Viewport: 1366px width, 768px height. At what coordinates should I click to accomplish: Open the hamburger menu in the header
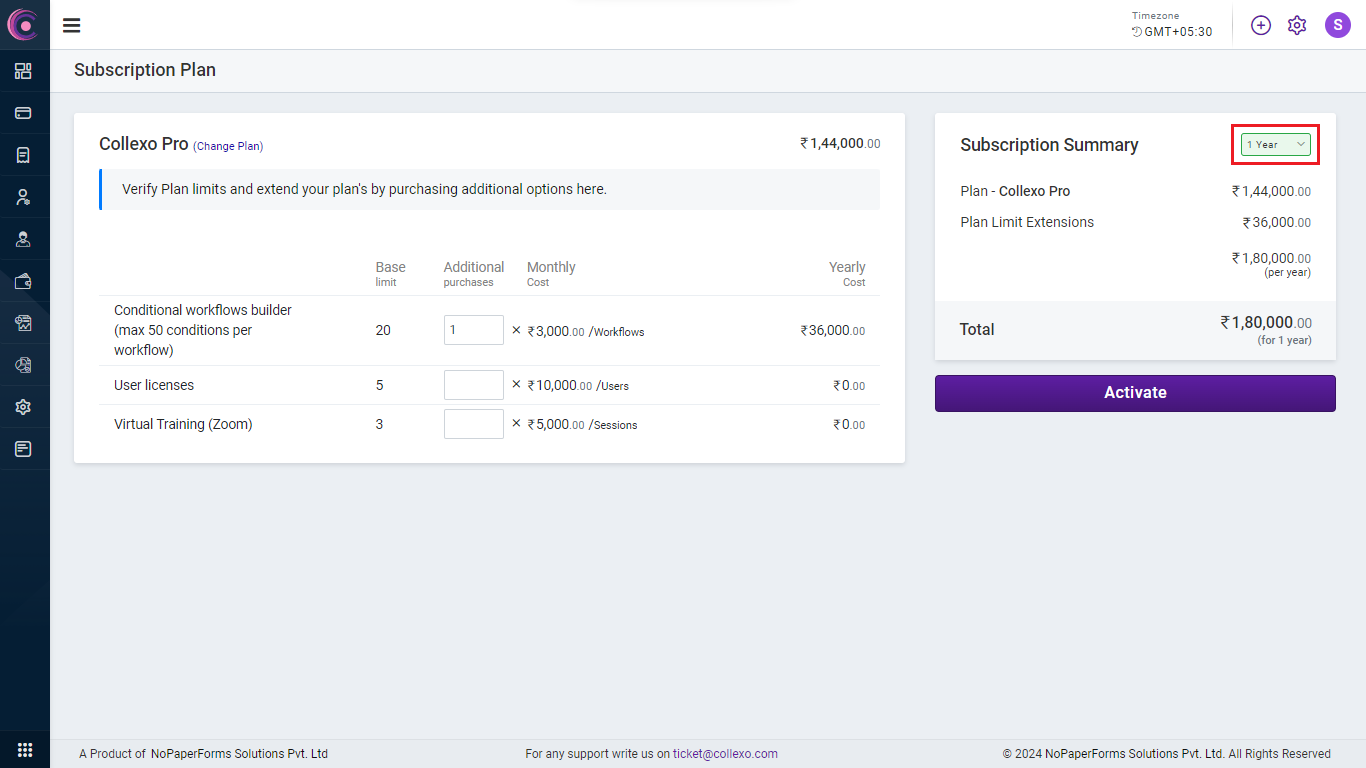72,26
